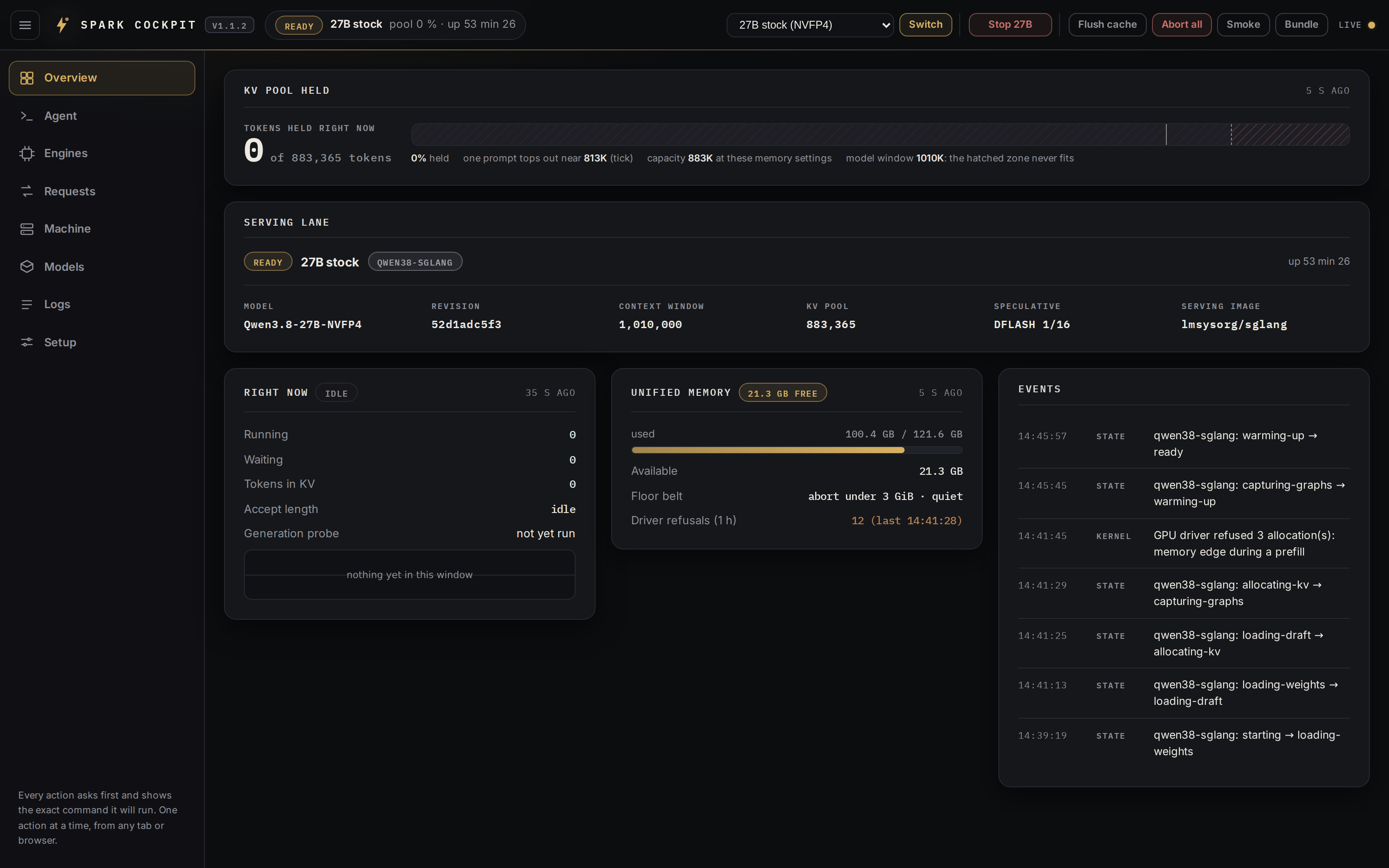This screenshot has height=868, width=1389.
Task: Go to the Agent section
Action: click(102, 115)
